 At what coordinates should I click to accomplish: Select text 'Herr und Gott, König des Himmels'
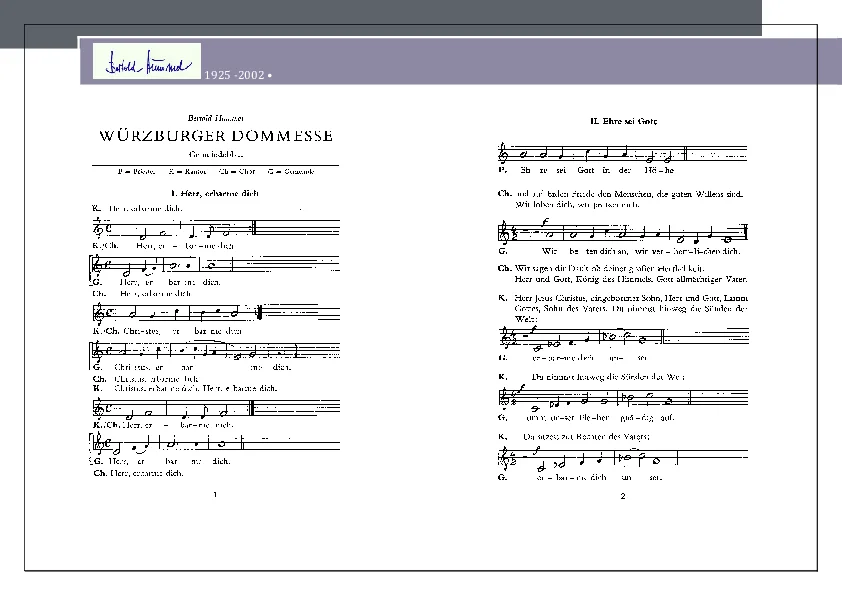coord(583,279)
